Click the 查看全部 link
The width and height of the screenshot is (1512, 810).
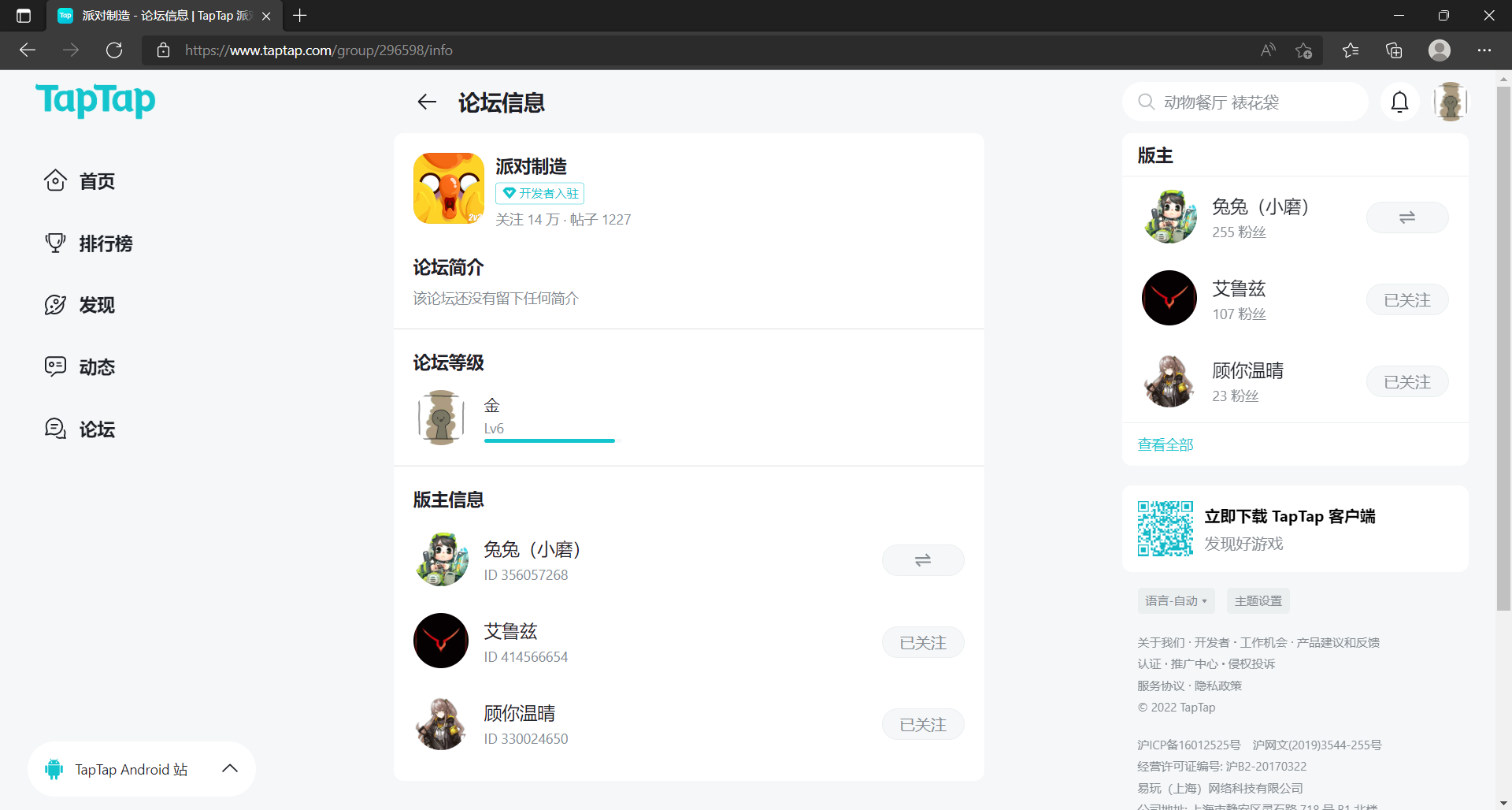pyautogui.click(x=1165, y=444)
